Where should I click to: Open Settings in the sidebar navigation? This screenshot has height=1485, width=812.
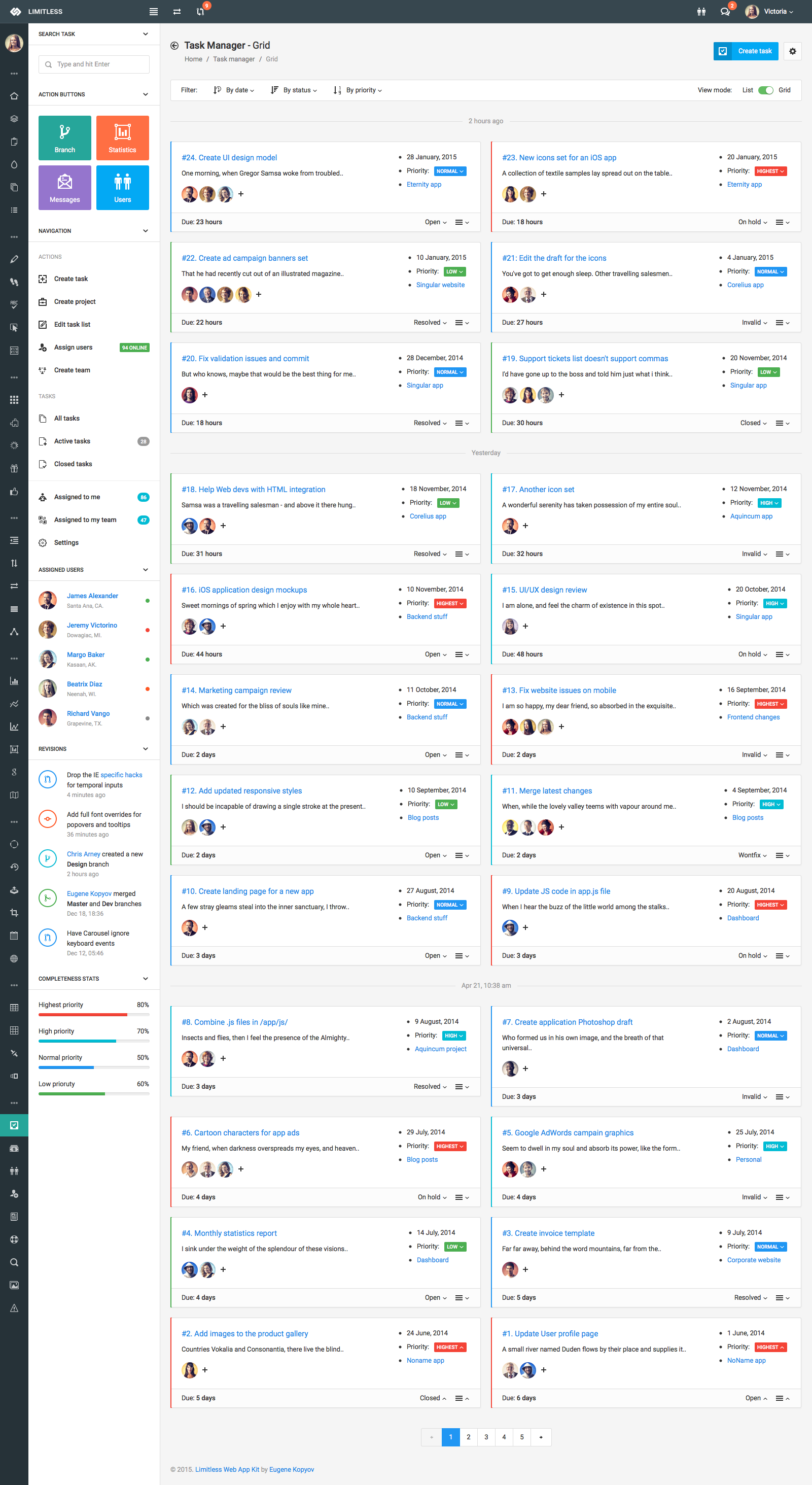pos(94,543)
